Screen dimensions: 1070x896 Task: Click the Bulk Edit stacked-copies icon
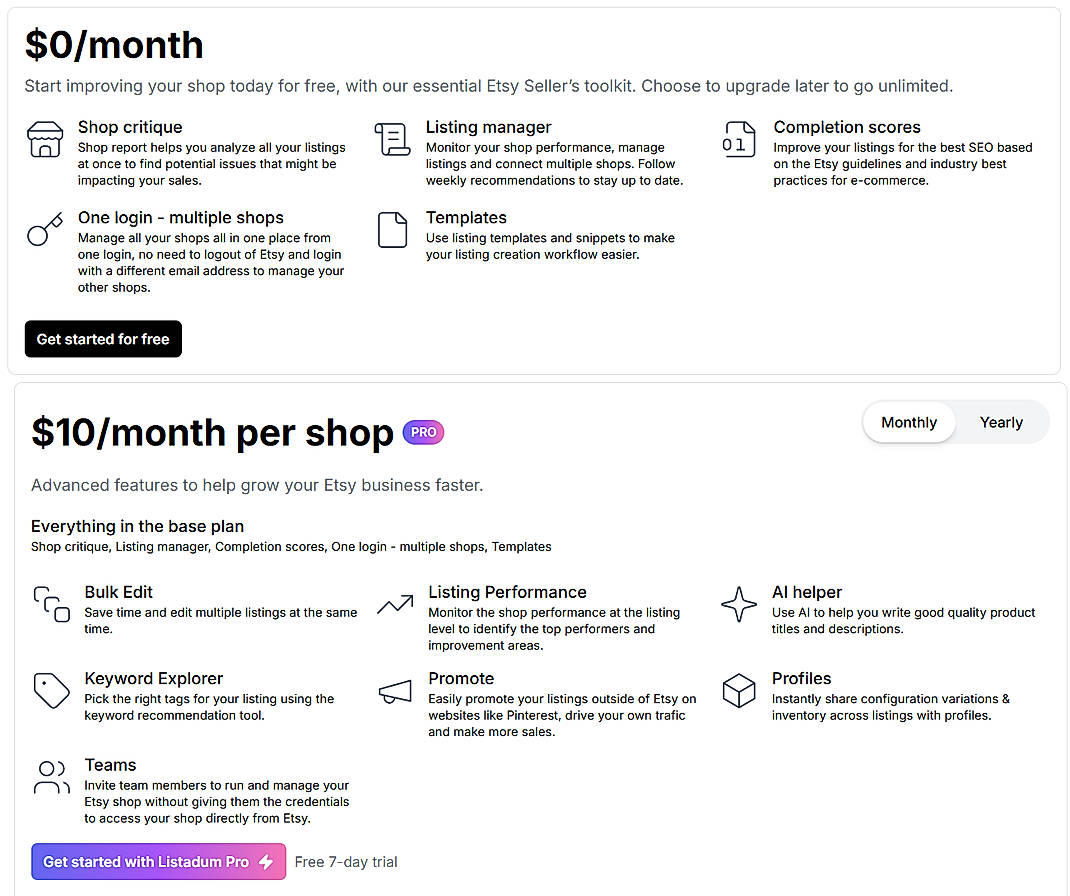[x=51, y=604]
